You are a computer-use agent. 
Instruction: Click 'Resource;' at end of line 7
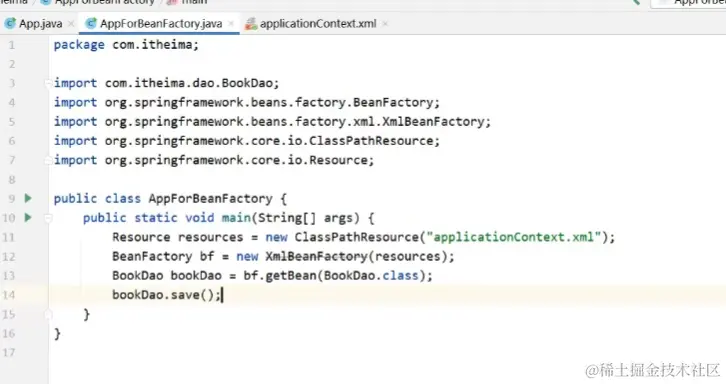pyautogui.click(x=342, y=160)
